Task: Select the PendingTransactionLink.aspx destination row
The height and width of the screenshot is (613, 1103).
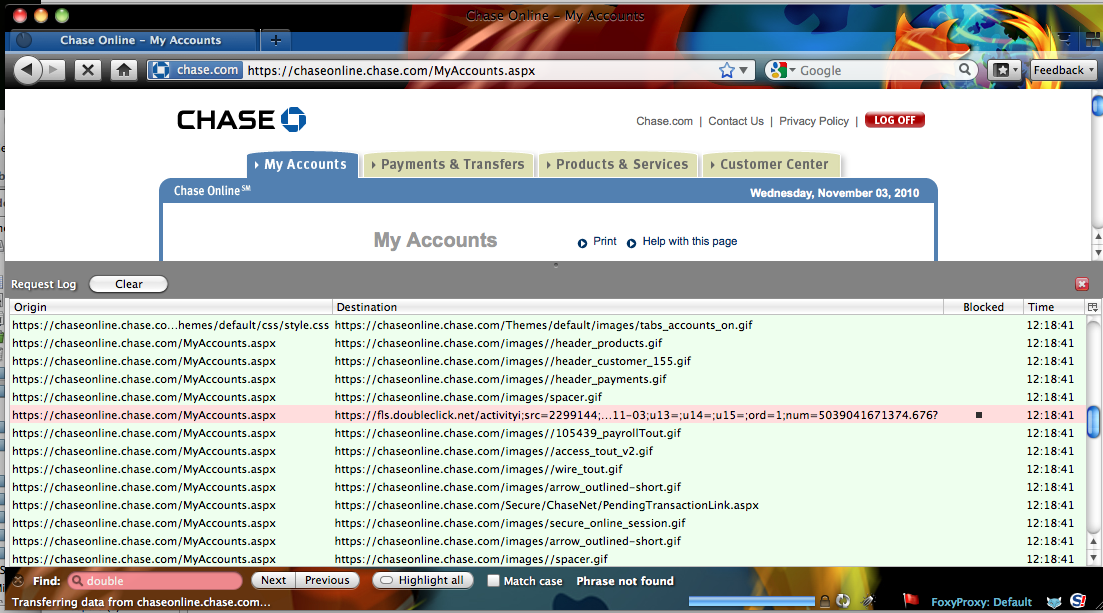Action: tap(547, 505)
